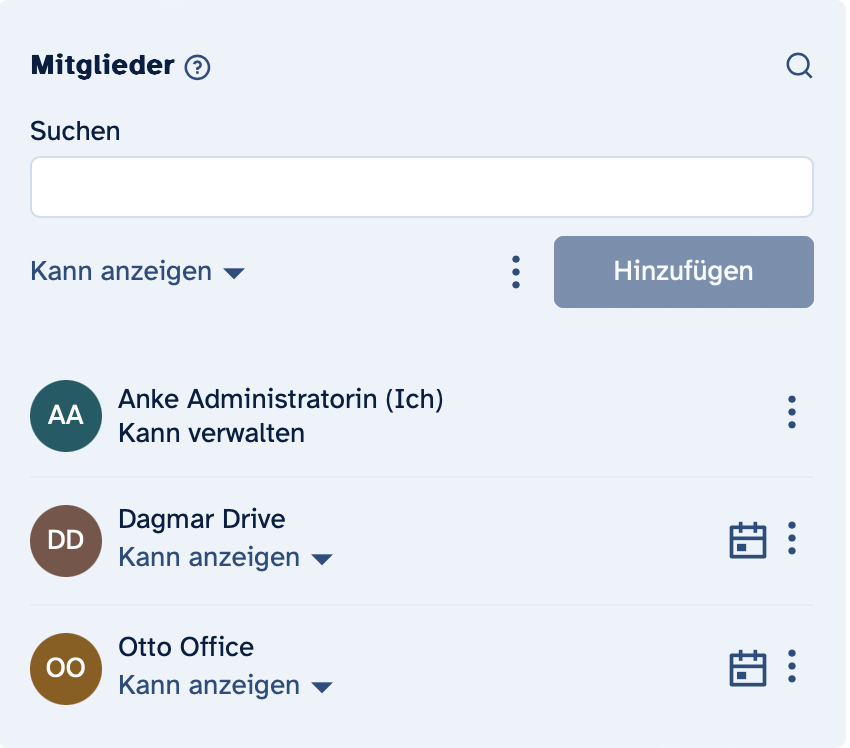850x748 pixels.
Task: Click the help icon beside Mitglieder
Action: [x=198, y=67]
